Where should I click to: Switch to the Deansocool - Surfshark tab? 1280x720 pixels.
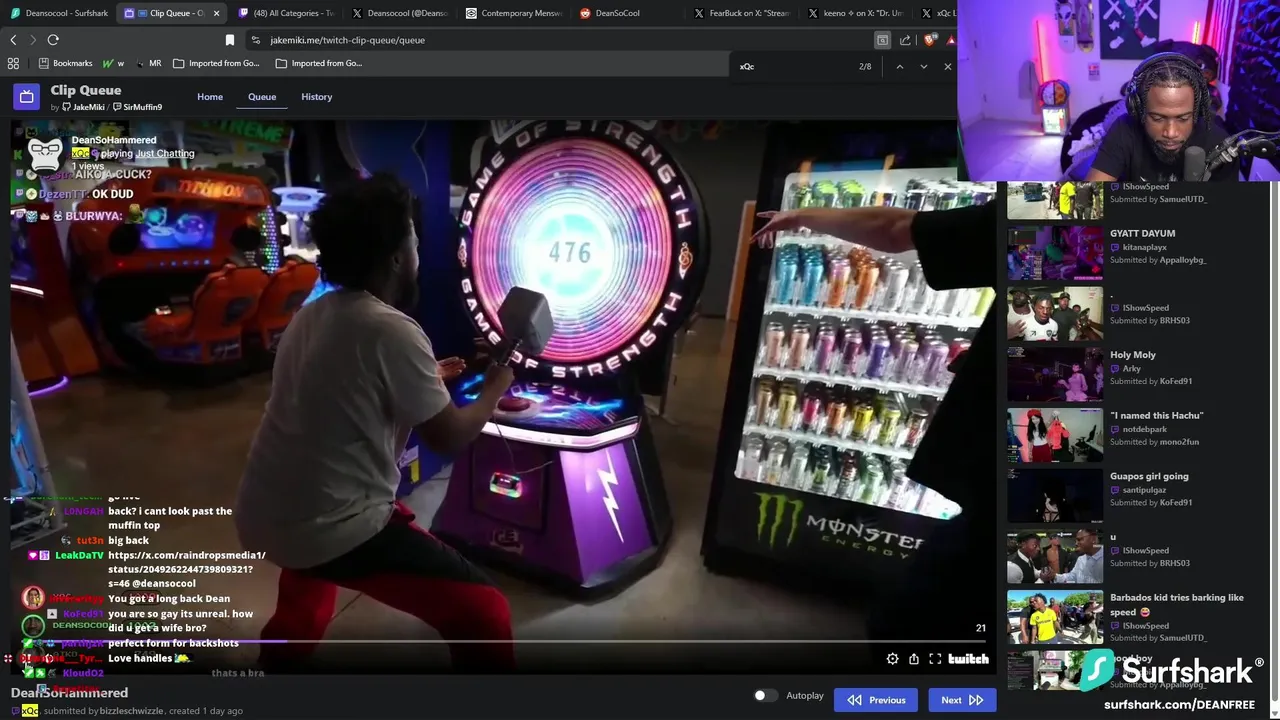pos(58,13)
